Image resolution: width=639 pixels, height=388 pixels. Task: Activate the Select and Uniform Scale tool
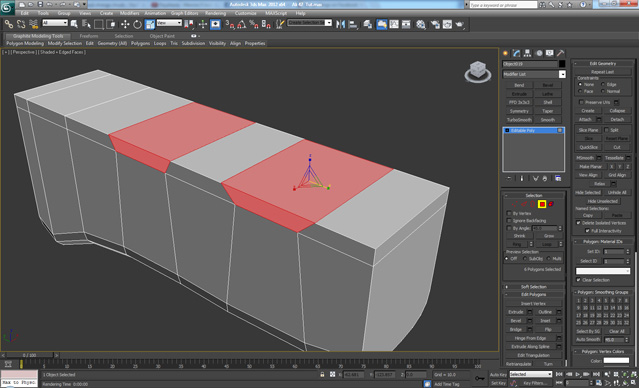[x=150, y=24]
